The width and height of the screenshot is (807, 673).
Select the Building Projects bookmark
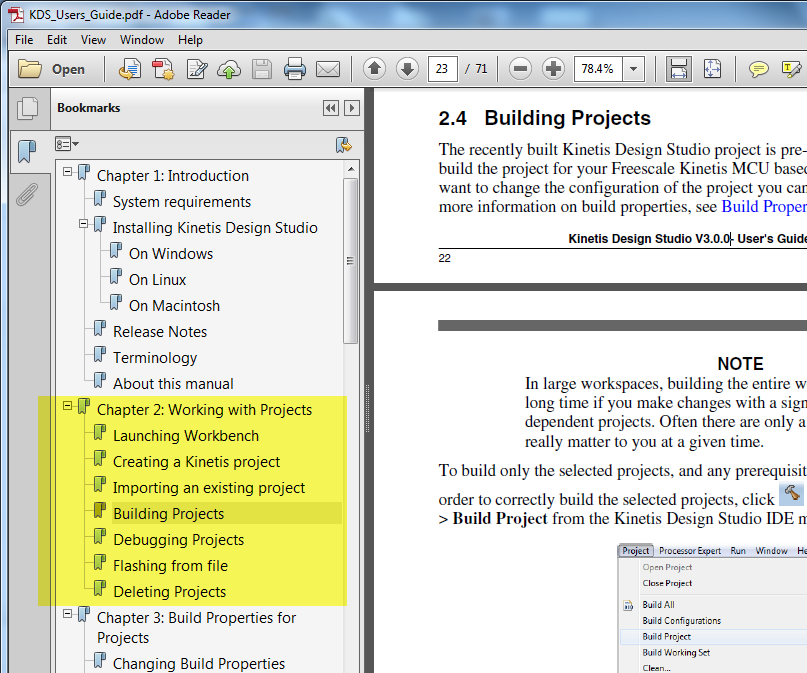coord(169,513)
